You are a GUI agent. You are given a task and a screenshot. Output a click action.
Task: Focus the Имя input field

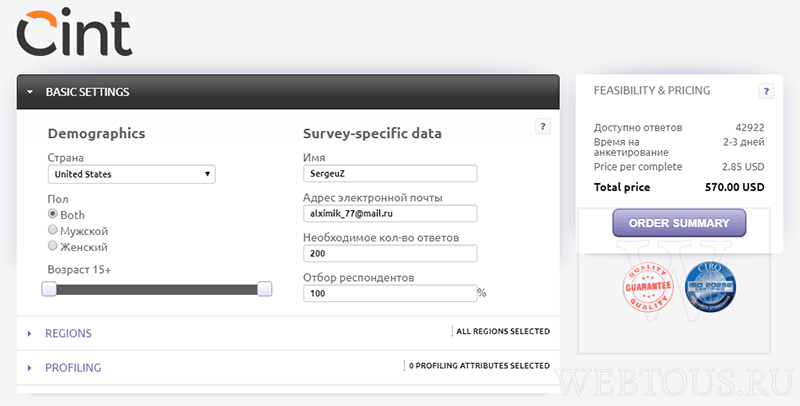pyautogui.click(x=390, y=173)
